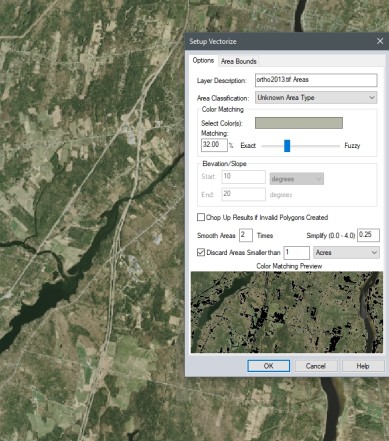Click the Select Color(s) swatch
Screen dimensions: 389x441
[x=299, y=123]
